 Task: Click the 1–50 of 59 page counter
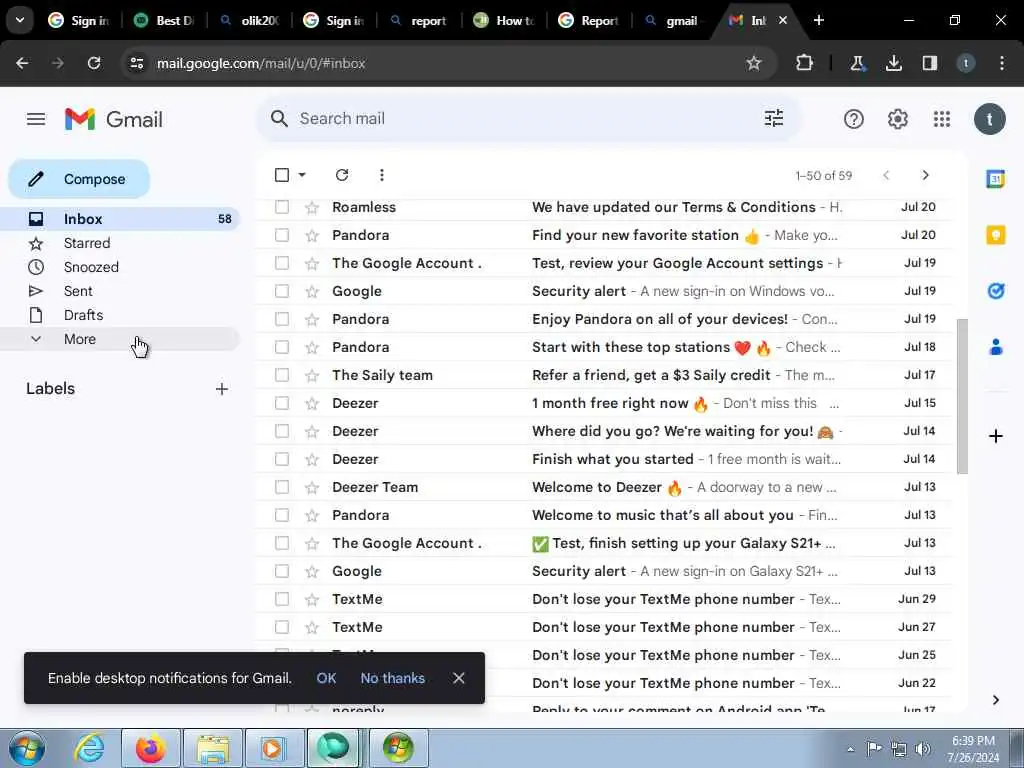[x=824, y=175]
